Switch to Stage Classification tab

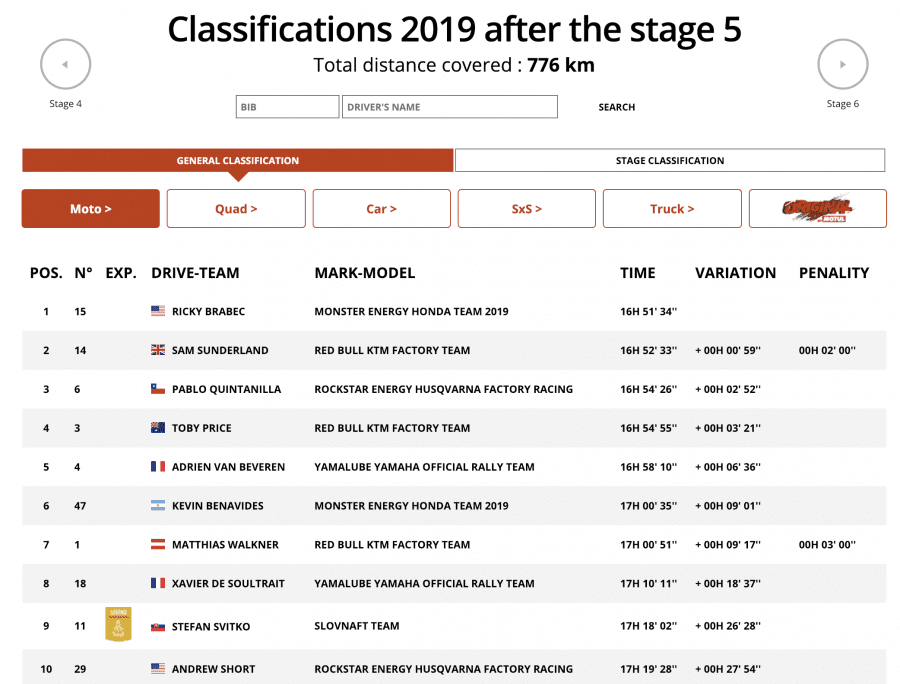669,160
